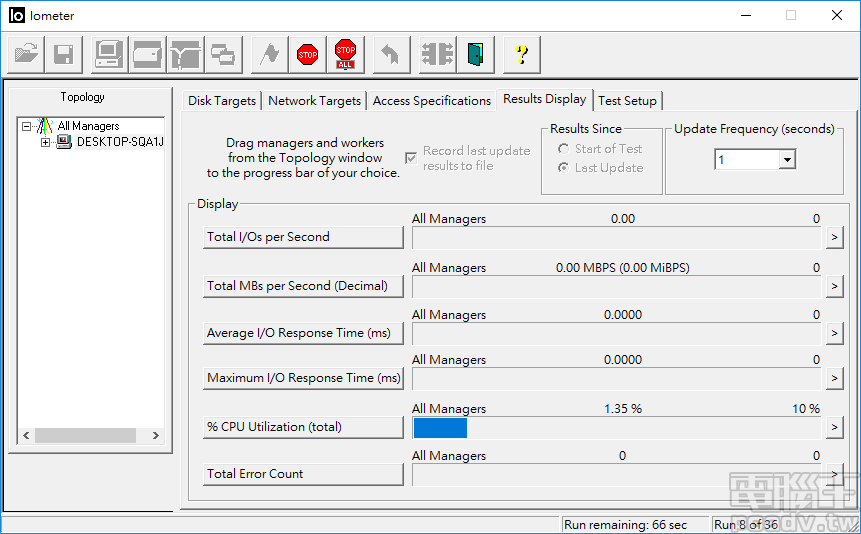The width and height of the screenshot is (861, 534).
Task: Open chart arrow for Average I/O Response Time
Action: [x=835, y=333]
